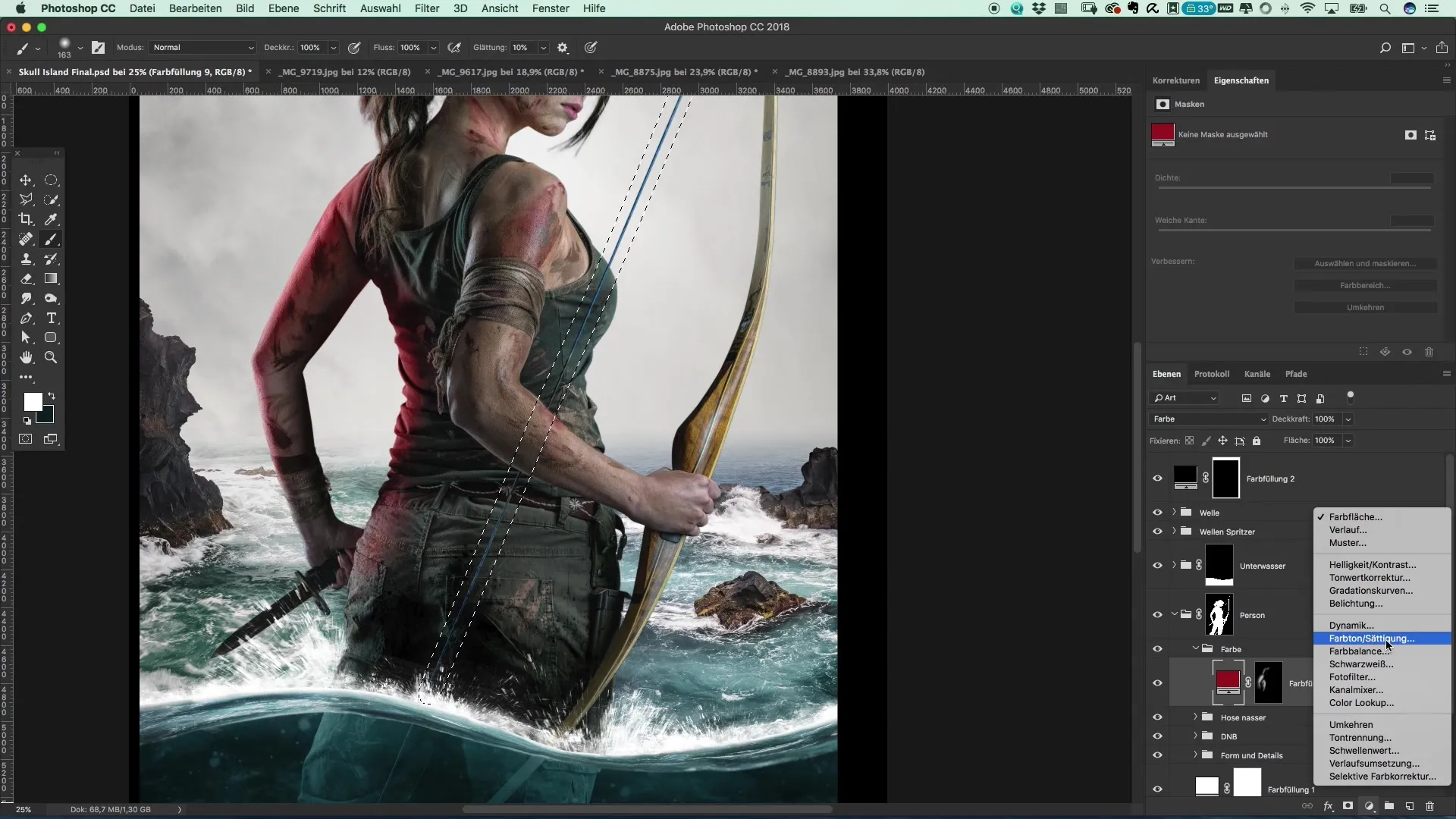Click the Umkehren button in Eigenschaften

[1365, 308]
